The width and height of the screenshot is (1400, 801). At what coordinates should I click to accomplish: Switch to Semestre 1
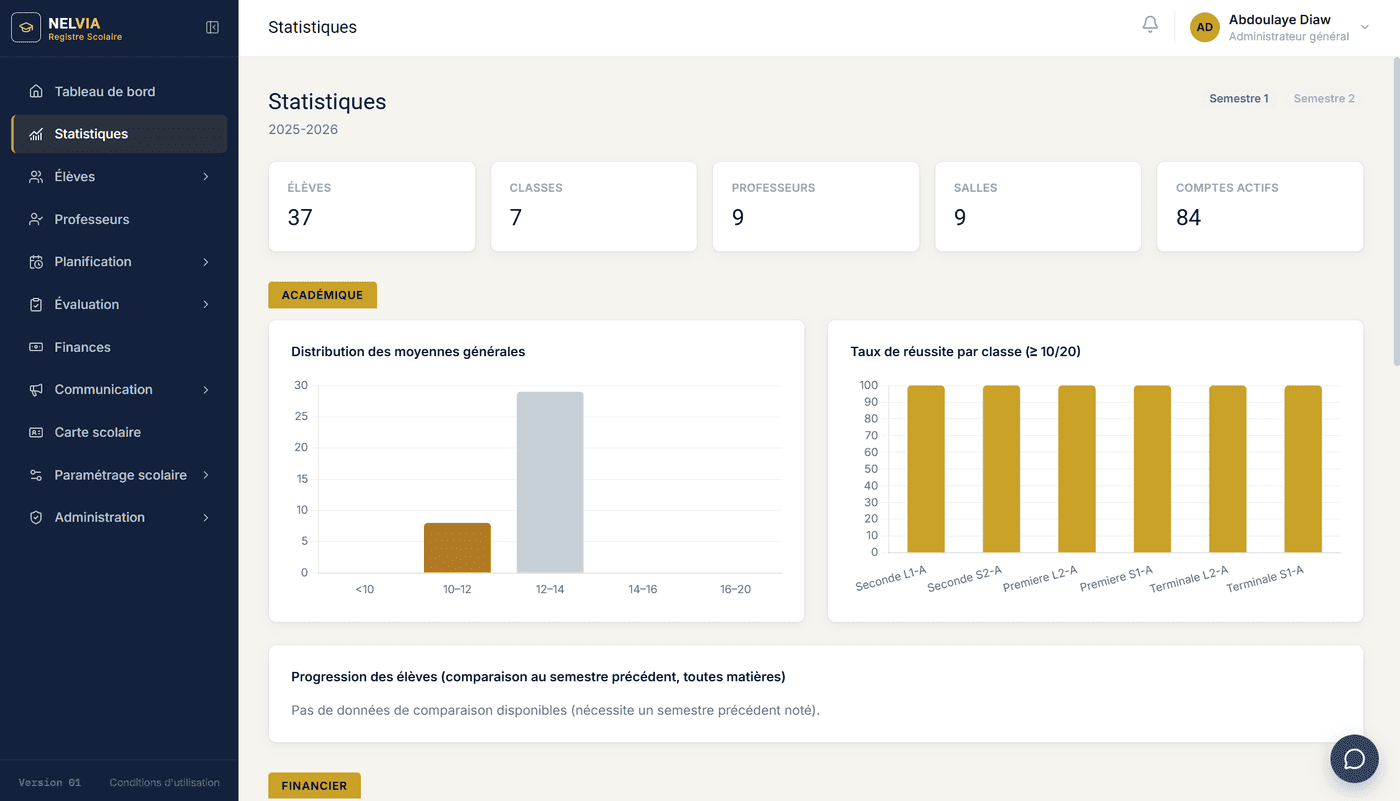(x=1239, y=99)
